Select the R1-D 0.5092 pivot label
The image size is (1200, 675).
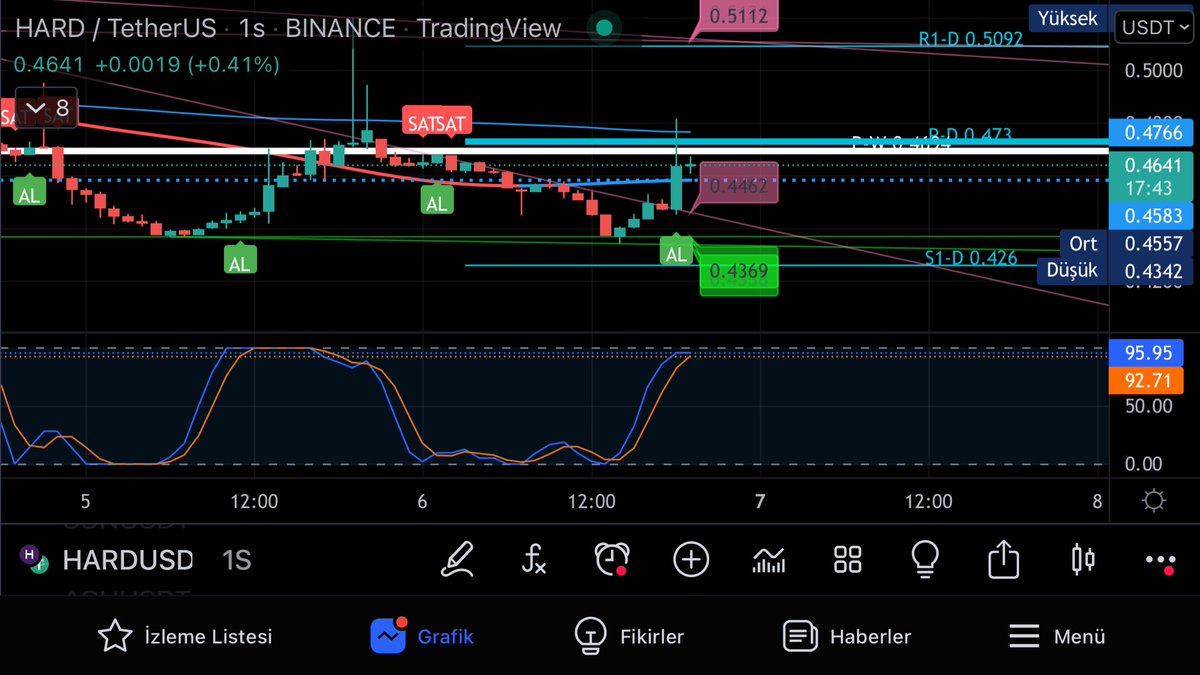tap(970, 39)
